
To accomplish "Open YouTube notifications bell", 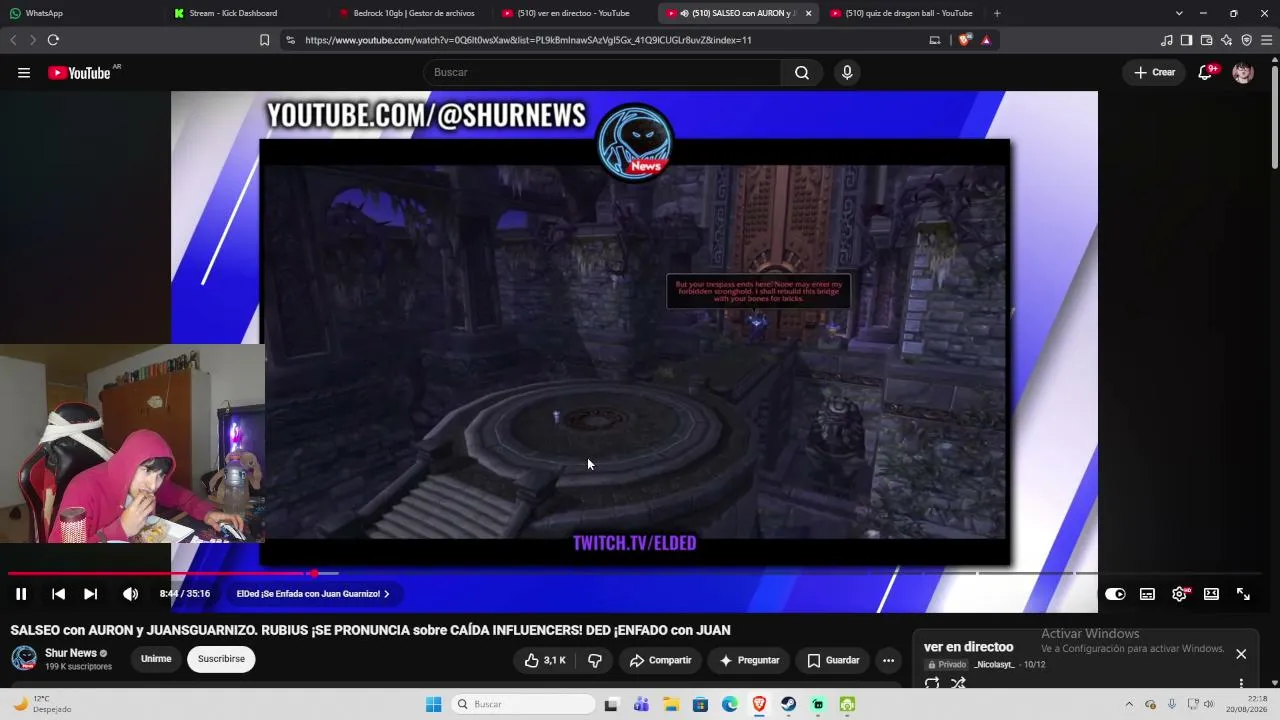I will pyautogui.click(x=1206, y=72).
